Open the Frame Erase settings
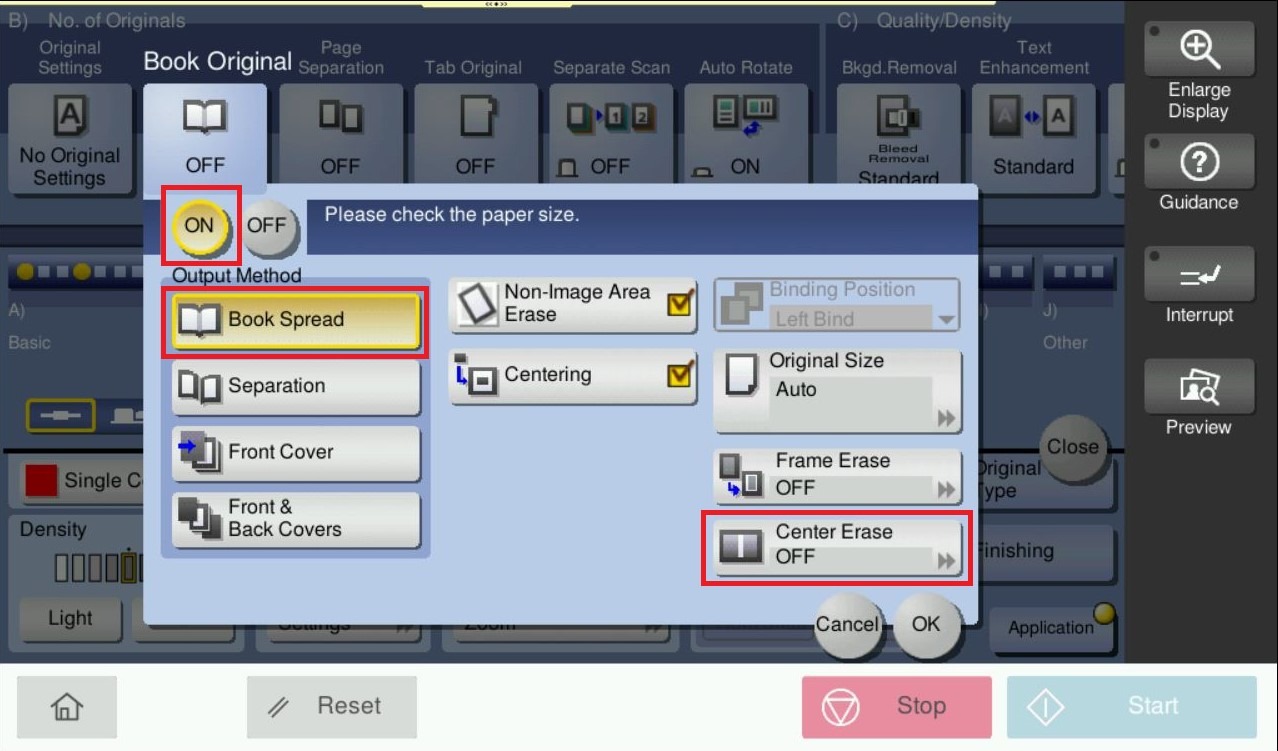 pyautogui.click(x=838, y=475)
